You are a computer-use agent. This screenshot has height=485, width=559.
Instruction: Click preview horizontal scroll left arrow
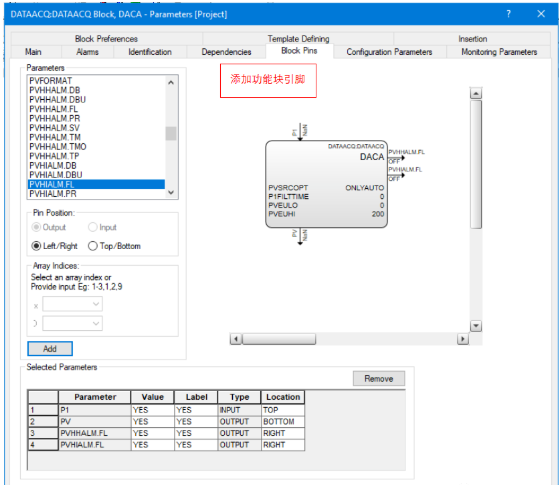[x=236, y=339]
